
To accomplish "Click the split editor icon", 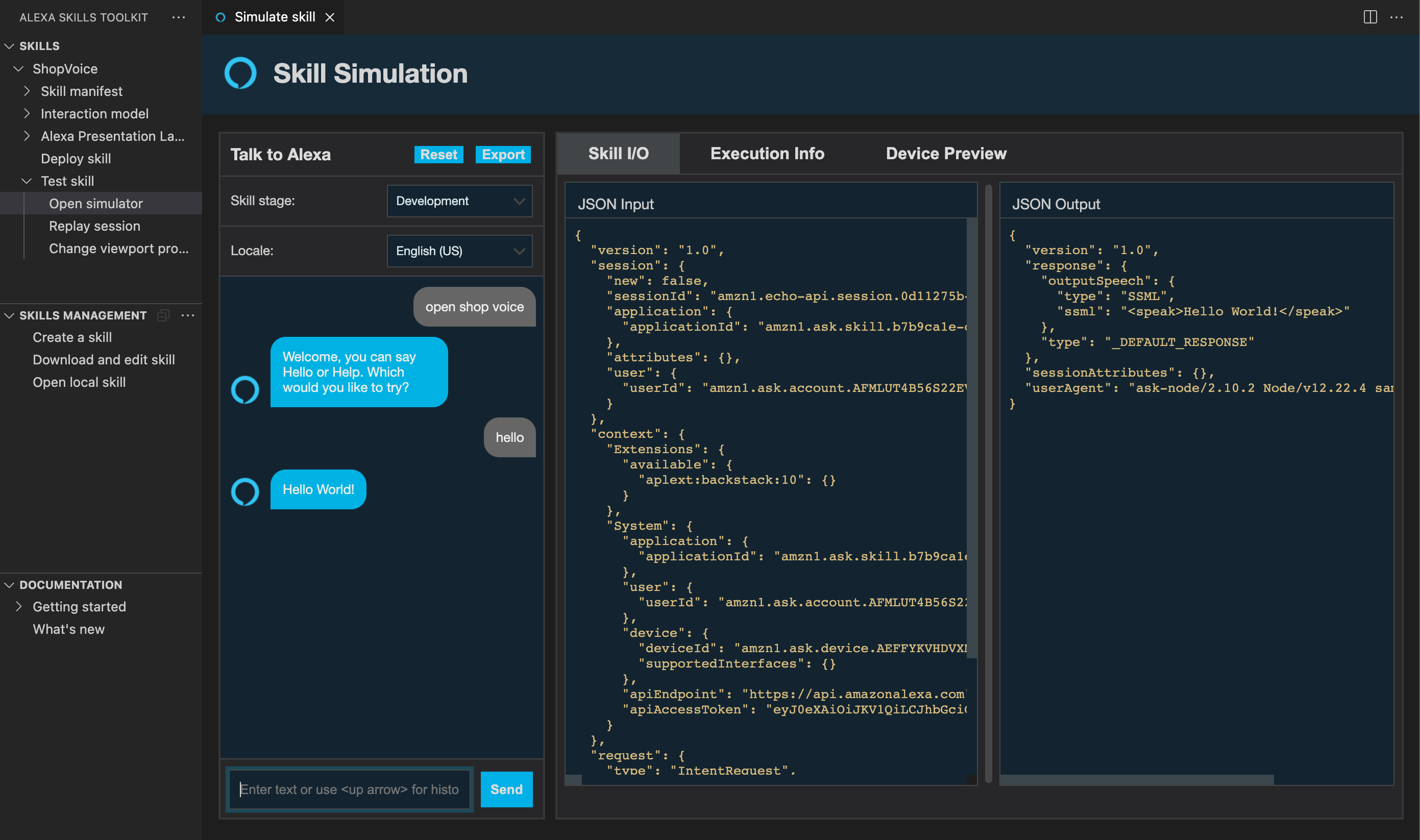I will pos(1370,17).
